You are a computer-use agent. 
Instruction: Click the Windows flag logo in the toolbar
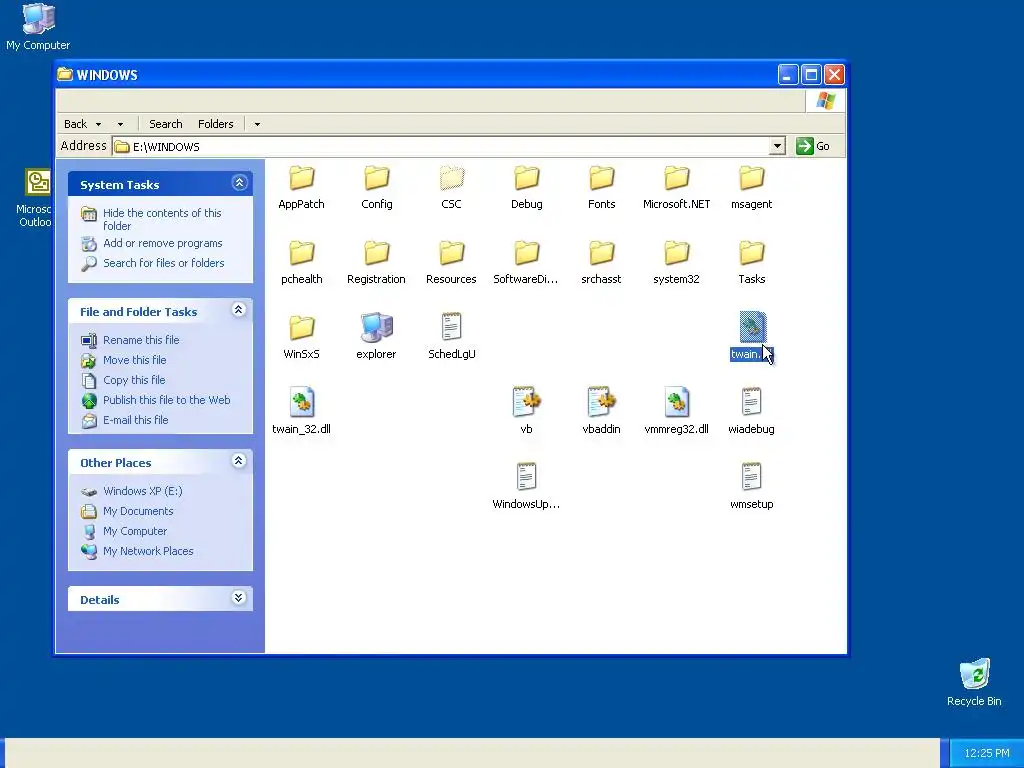[825, 101]
